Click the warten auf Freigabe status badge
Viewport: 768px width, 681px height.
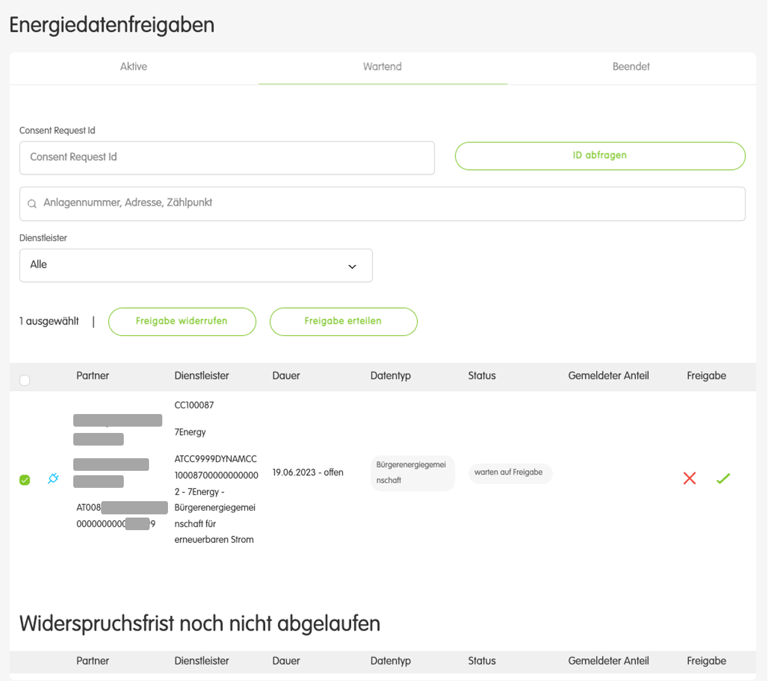coord(510,473)
